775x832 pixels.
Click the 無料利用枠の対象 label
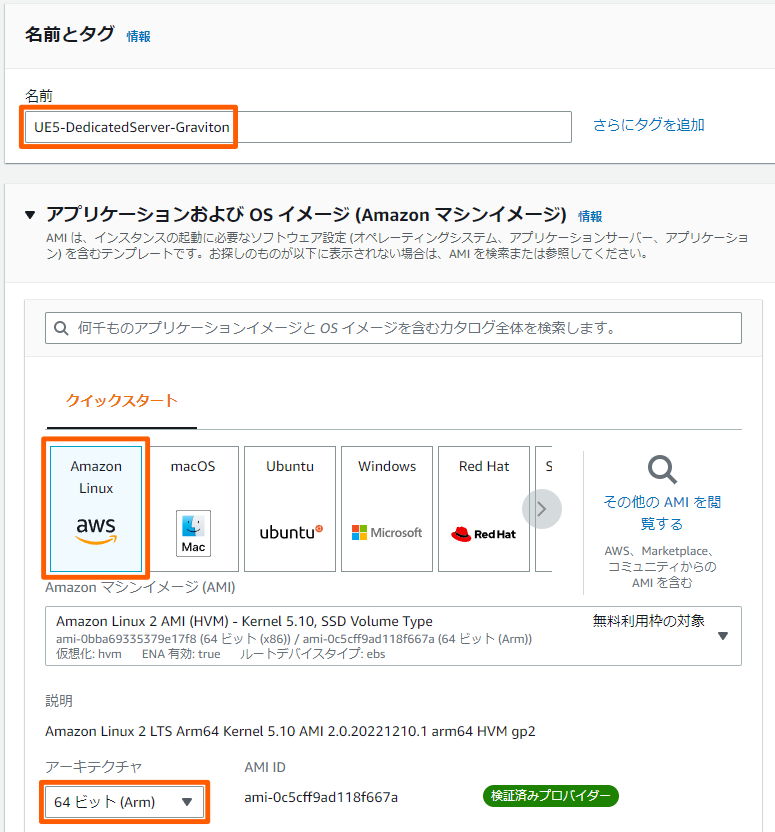point(648,620)
